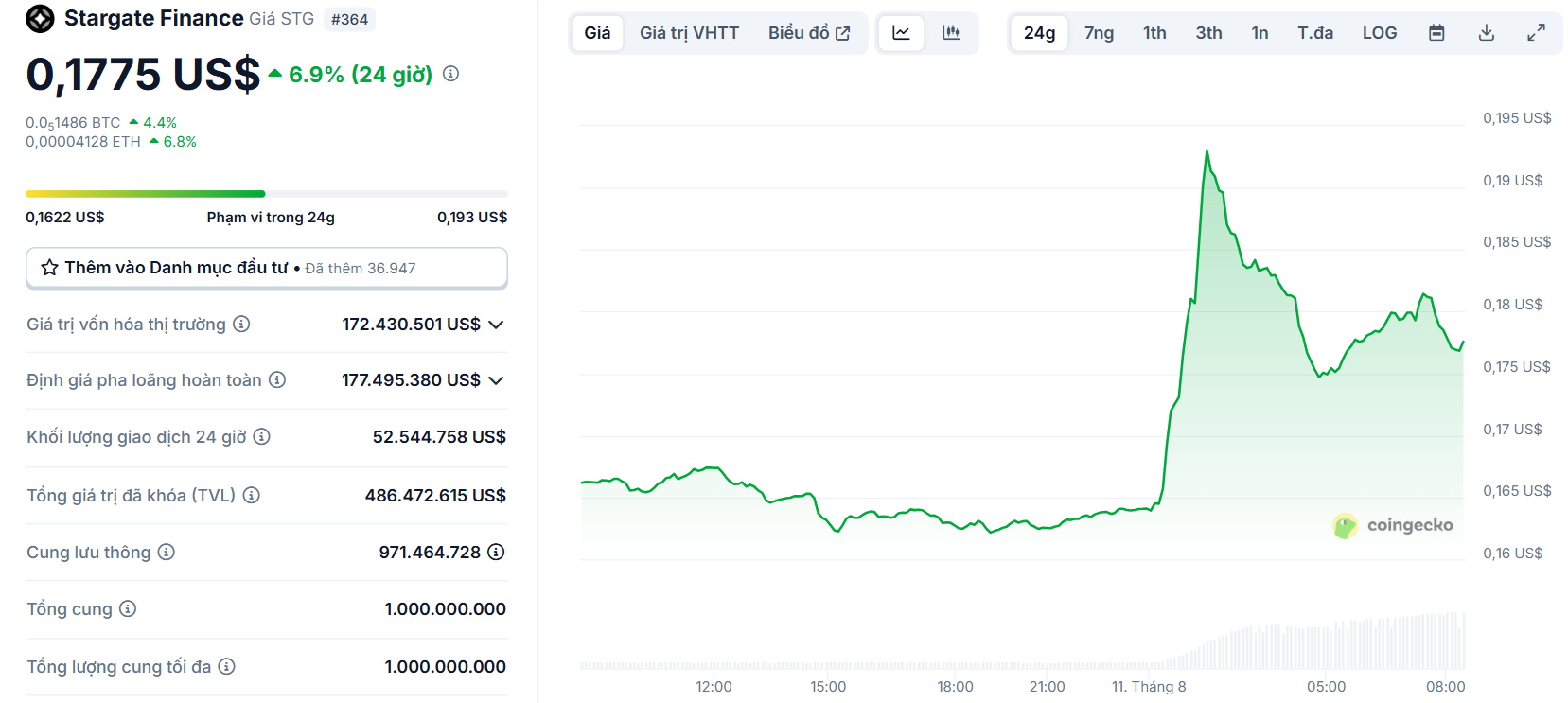The width and height of the screenshot is (1568, 703).
Task: Show info for Tổng lượng cung tối đa
Action: click(x=227, y=666)
